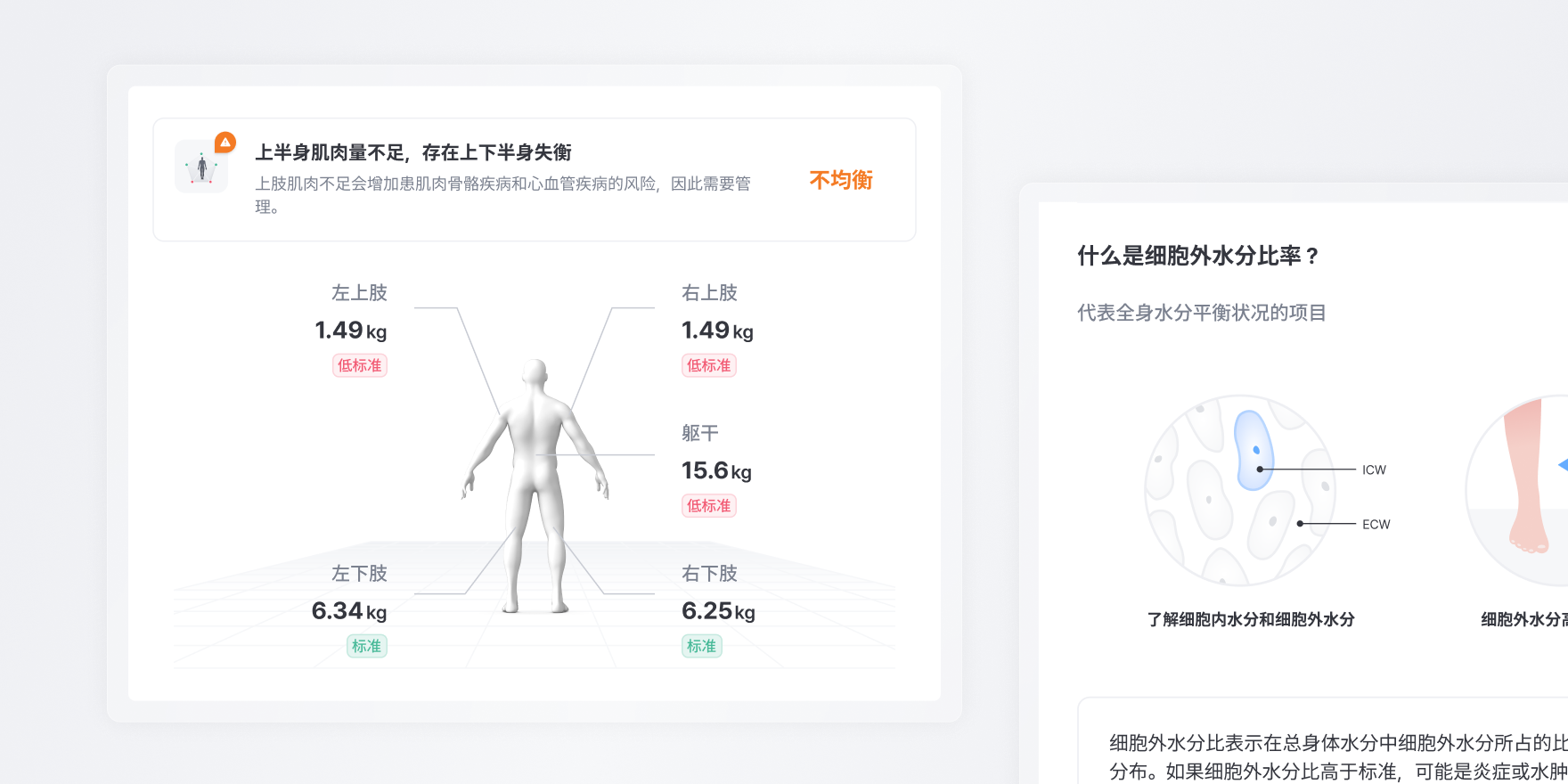The height and width of the screenshot is (784, 1568).
Task: Select the 右上肢 低标准 badge
Action: click(709, 365)
